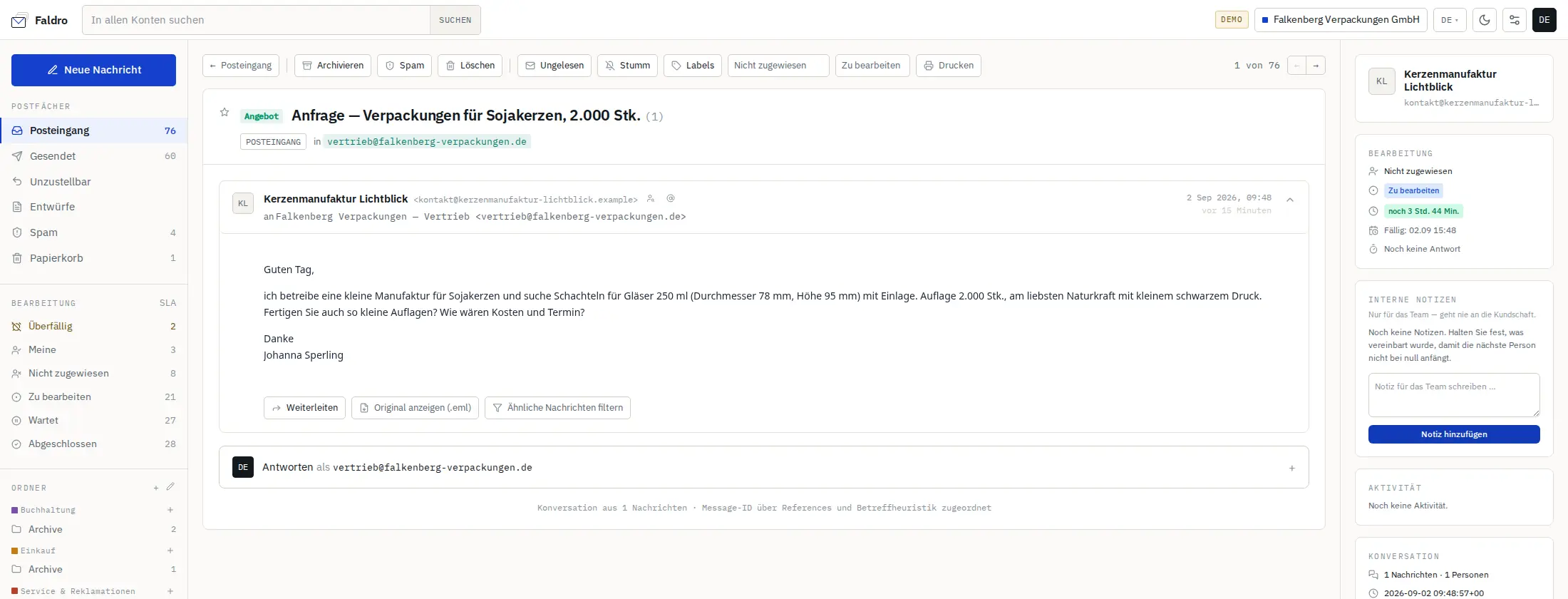Filter by Abgeschlossen status
Image resolution: width=1568 pixels, height=599 pixels.
pos(93,444)
